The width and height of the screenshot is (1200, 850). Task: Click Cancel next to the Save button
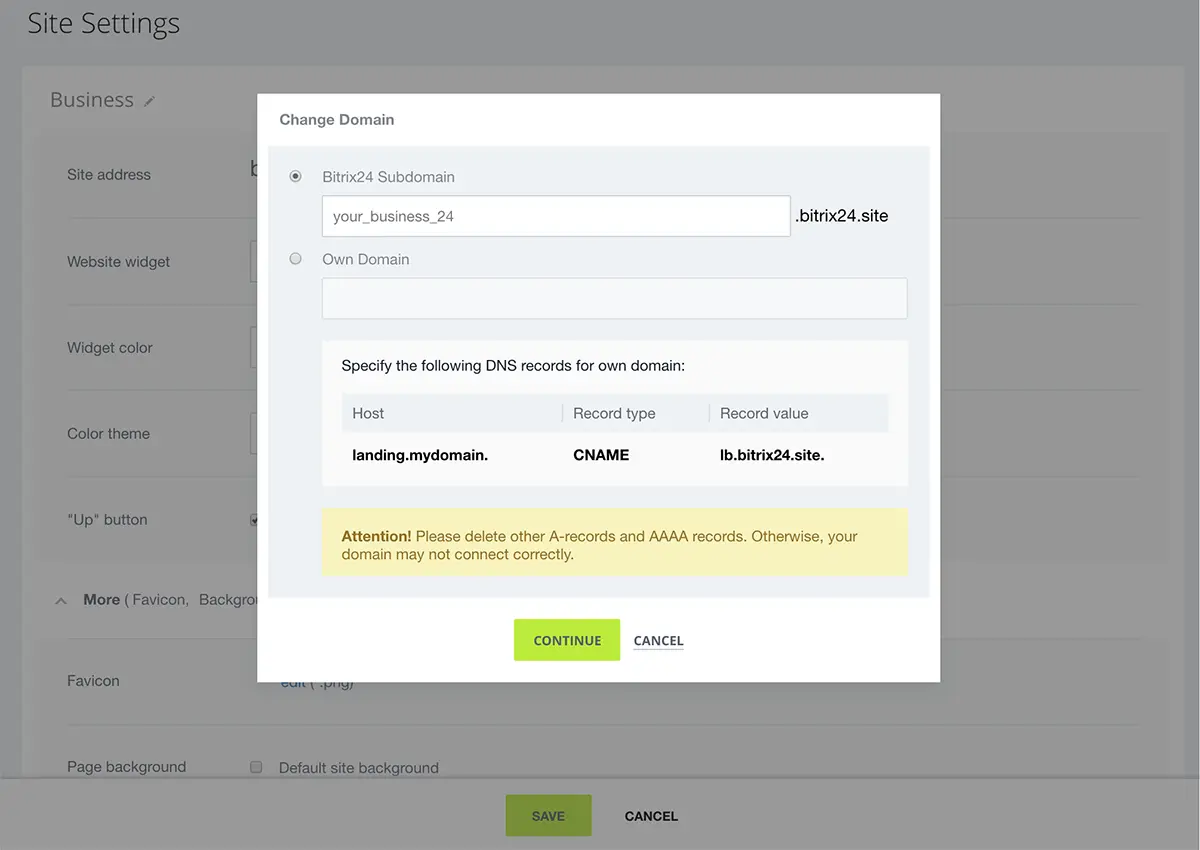click(x=651, y=816)
